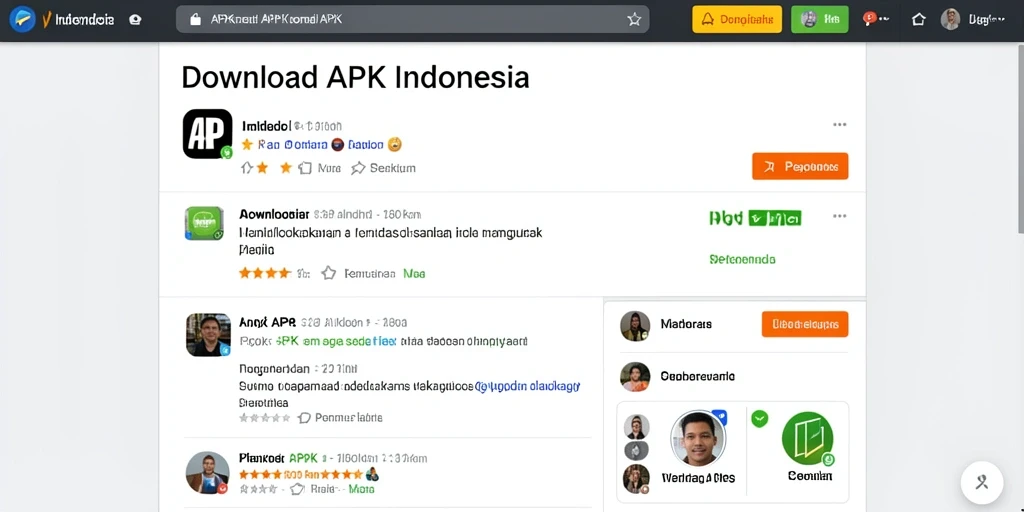The height and width of the screenshot is (512, 1024).
Task: Click the orange button in AP row
Action: 800,167
